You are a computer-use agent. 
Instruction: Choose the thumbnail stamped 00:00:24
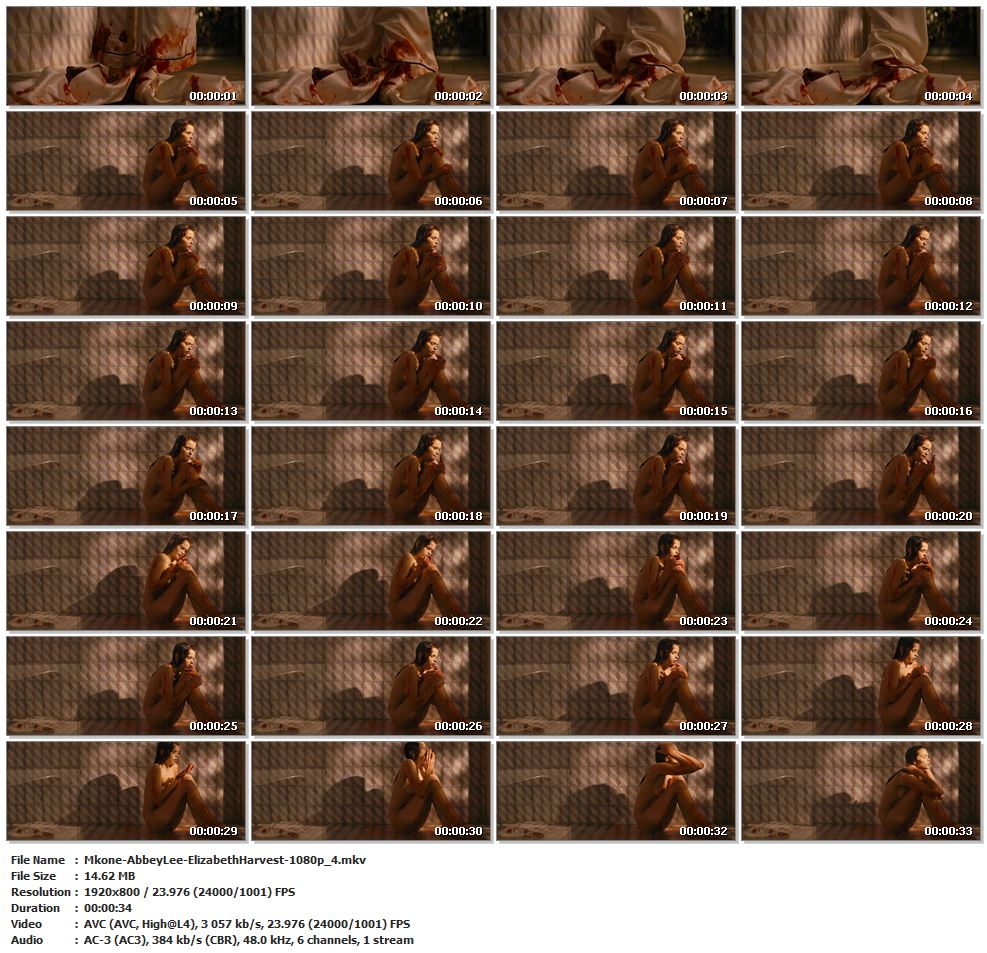[x=861, y=581]
